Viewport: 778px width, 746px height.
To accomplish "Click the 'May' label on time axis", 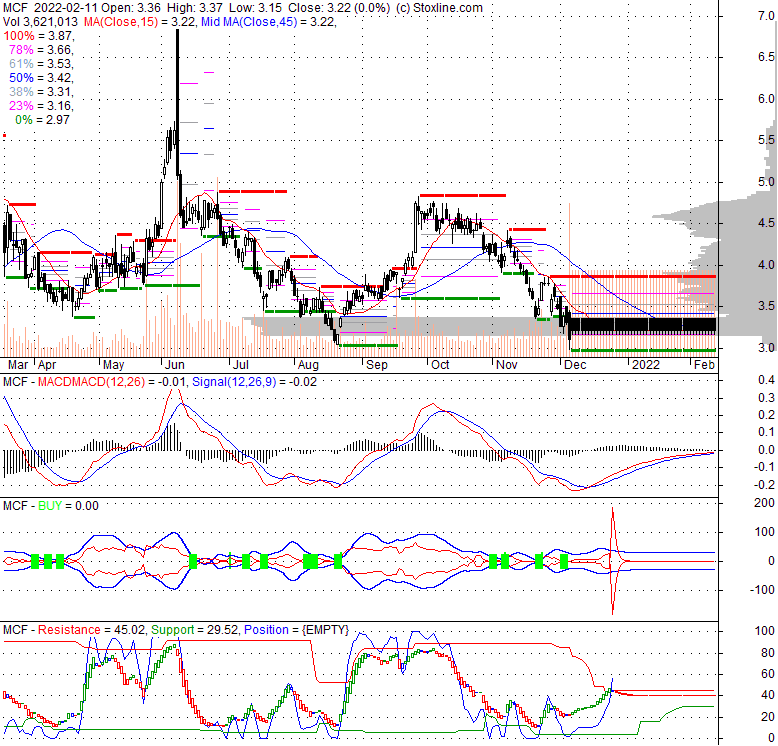I will pyautogui.click(x=113, y=365).
